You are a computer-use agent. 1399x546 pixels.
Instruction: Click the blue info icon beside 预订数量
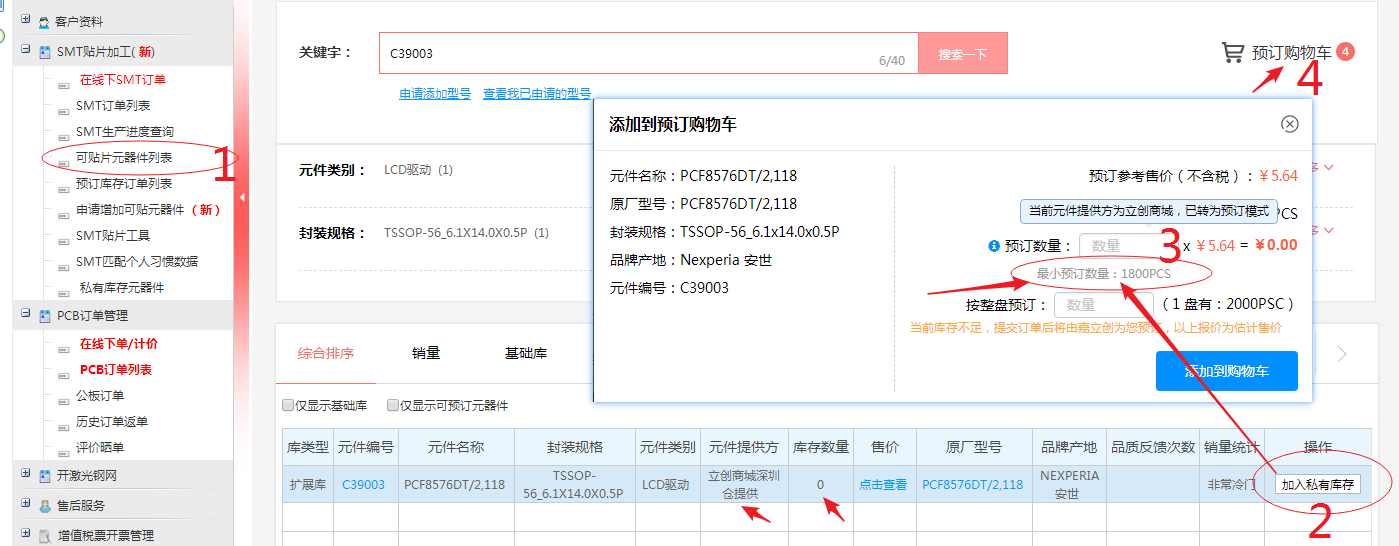pos(994,245)
